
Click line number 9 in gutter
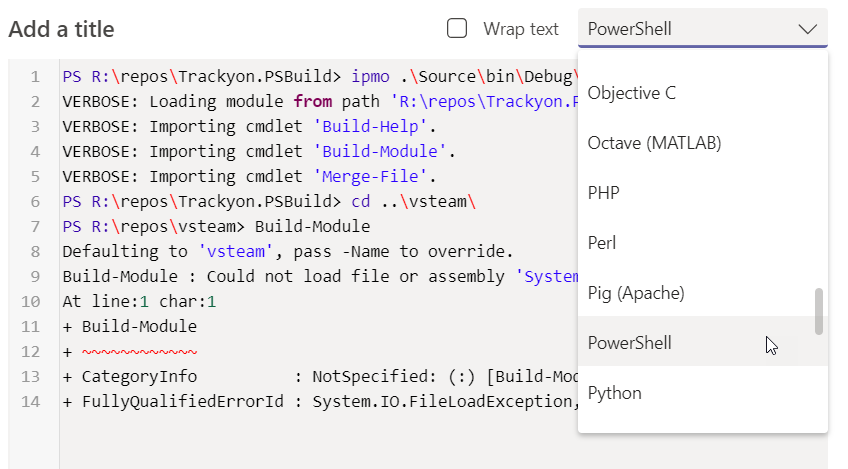(35, 276)
